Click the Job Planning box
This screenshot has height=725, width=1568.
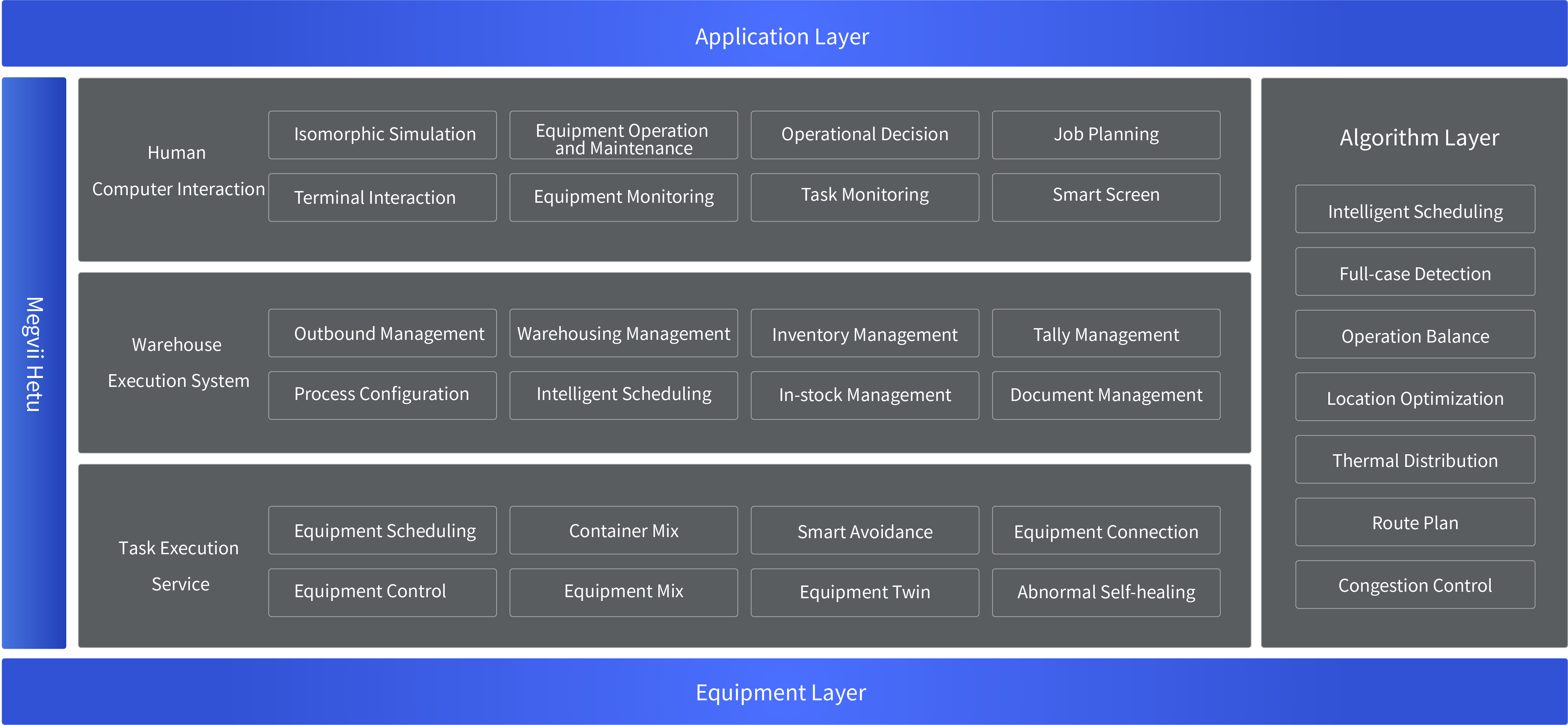[1106, 135]
